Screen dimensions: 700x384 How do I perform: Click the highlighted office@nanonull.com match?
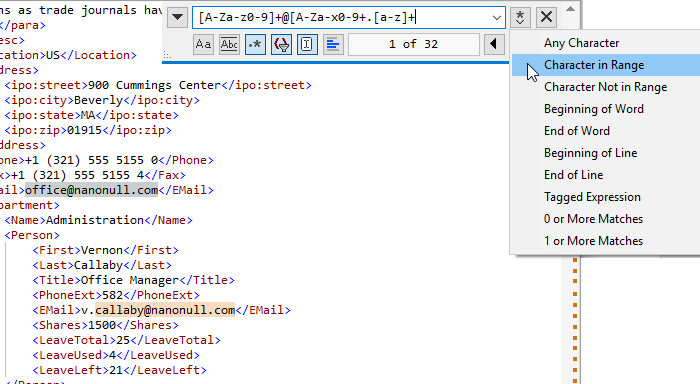[91, 190]
